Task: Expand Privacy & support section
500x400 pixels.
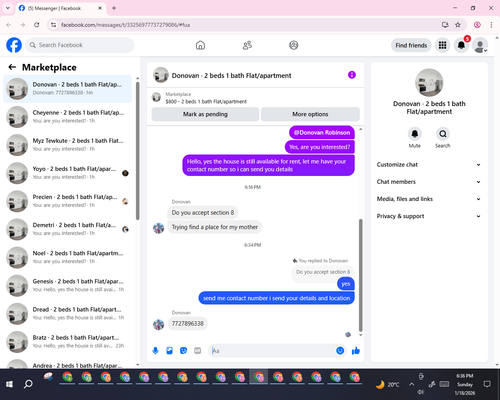Action: pyautogui.click(x=429, y=216)
